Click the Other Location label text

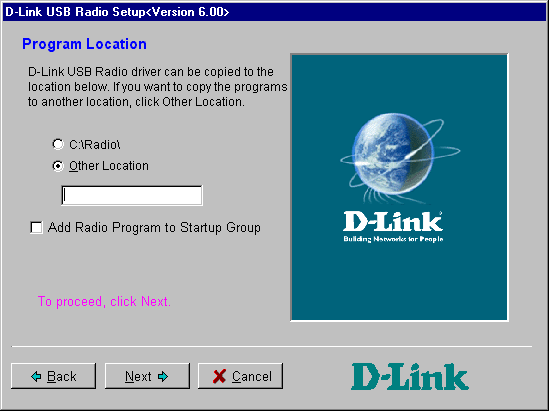109,166
